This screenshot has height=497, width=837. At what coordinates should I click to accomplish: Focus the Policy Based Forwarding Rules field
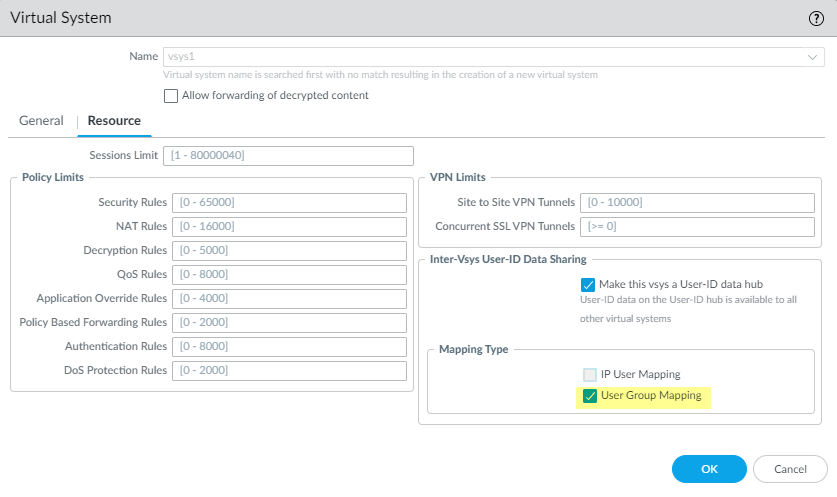[x=289, y=322]
